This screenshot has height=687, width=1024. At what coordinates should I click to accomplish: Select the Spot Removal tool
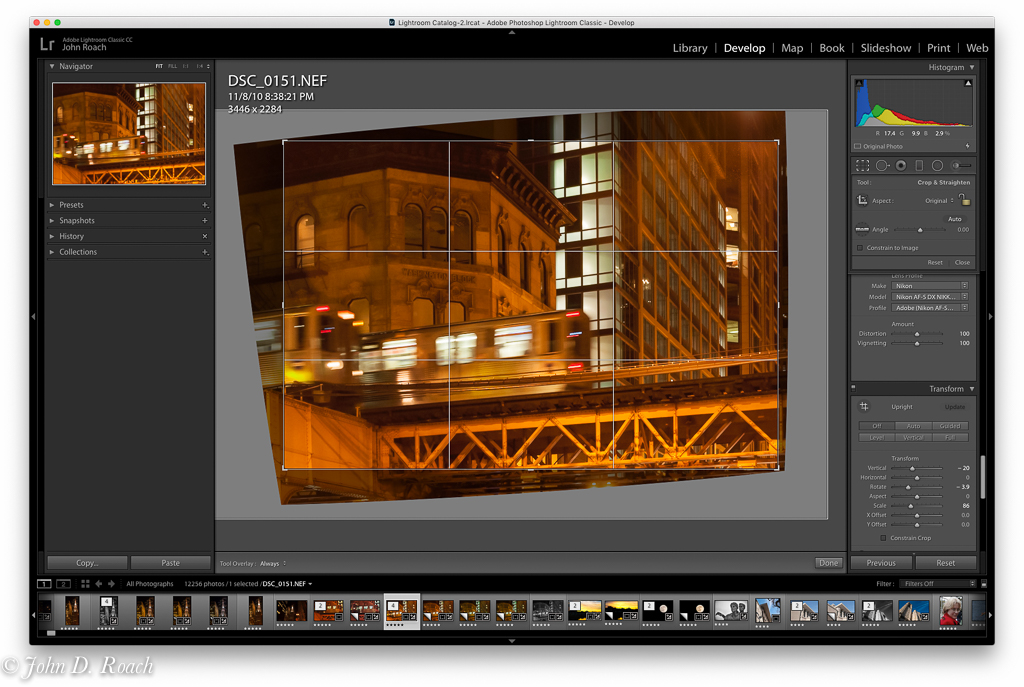coord(882,165)
